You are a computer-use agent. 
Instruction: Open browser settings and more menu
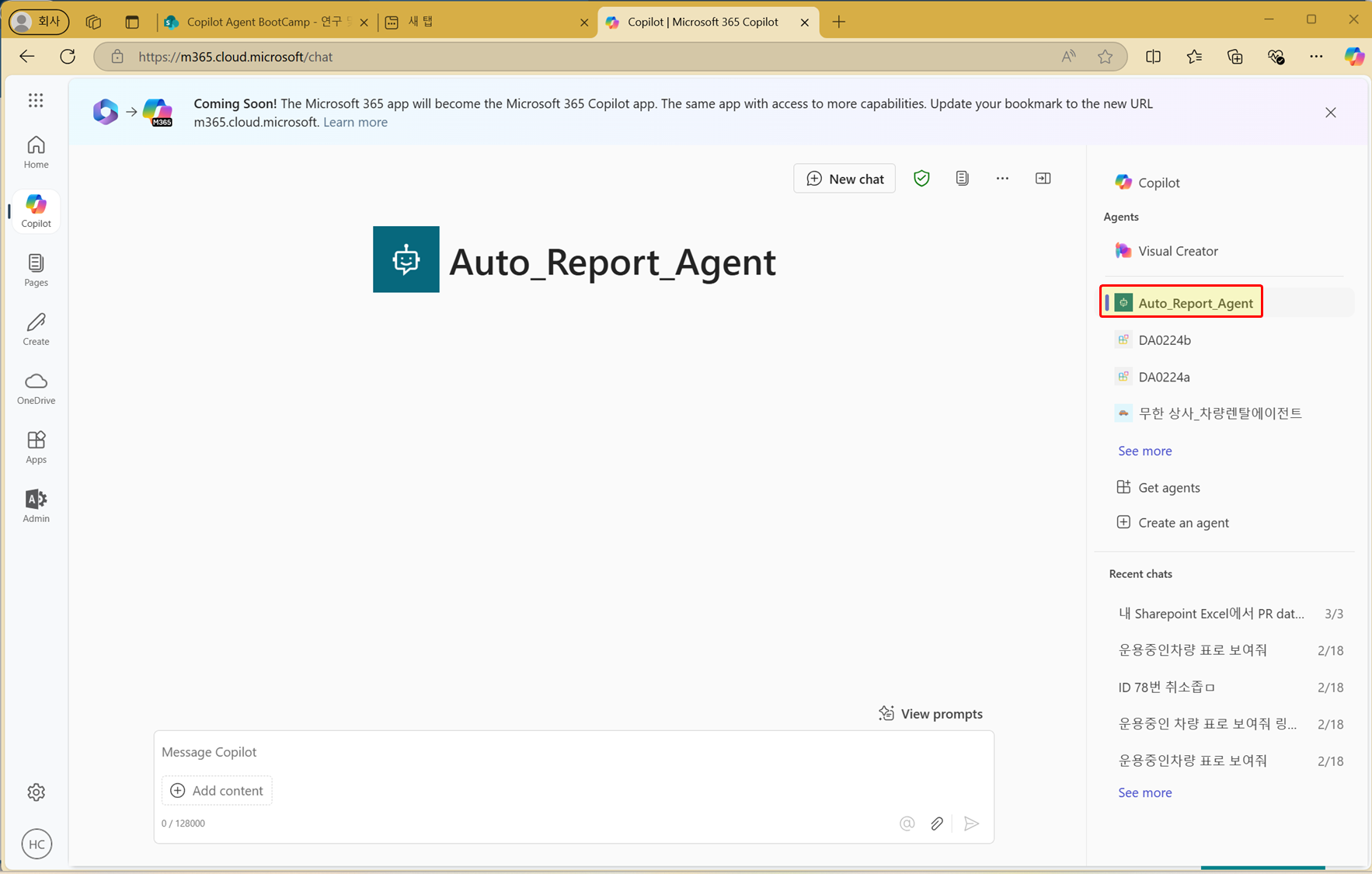tap(1316, 56)
